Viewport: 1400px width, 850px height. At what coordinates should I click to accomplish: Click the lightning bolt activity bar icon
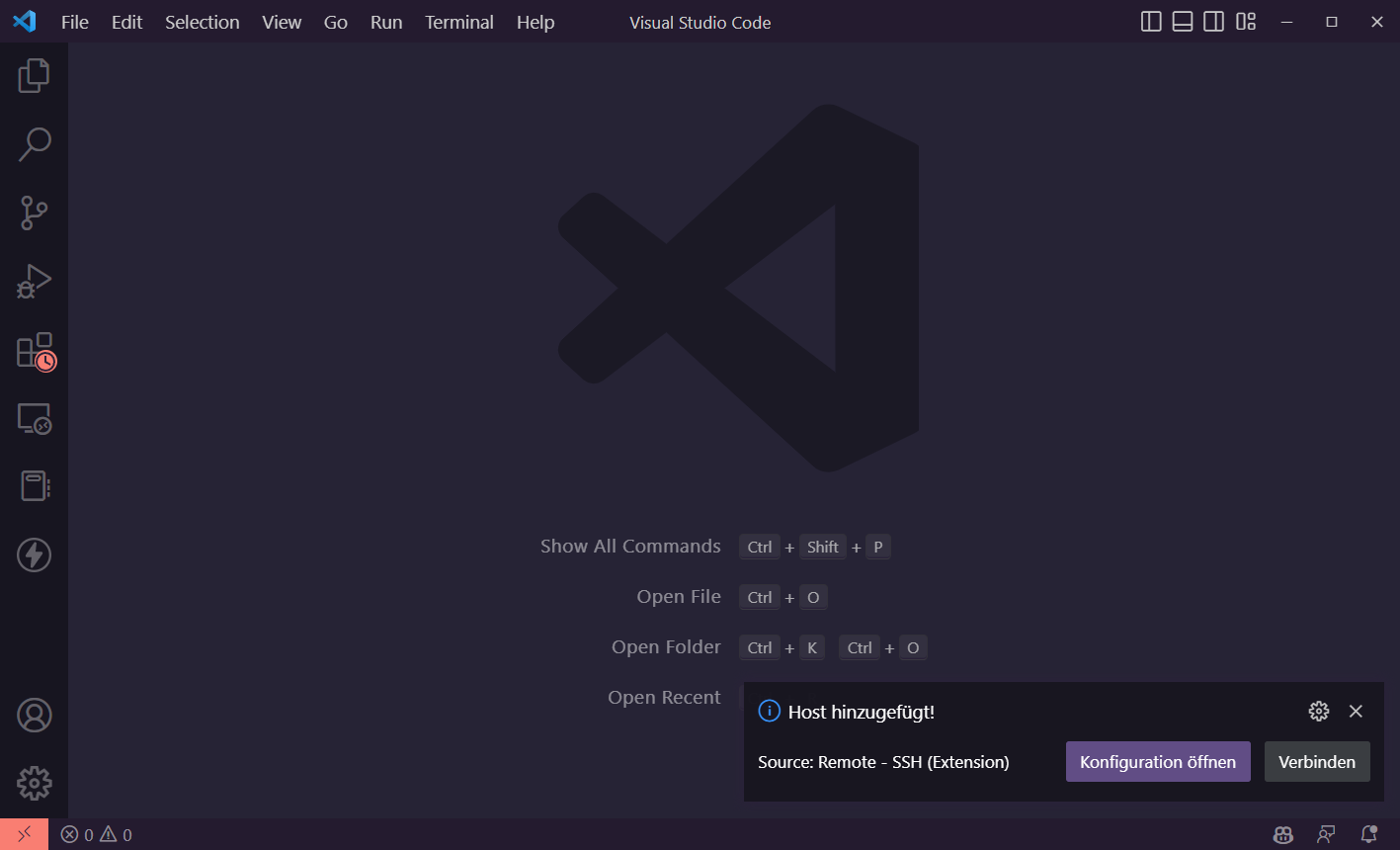click(x=34, y=555)
